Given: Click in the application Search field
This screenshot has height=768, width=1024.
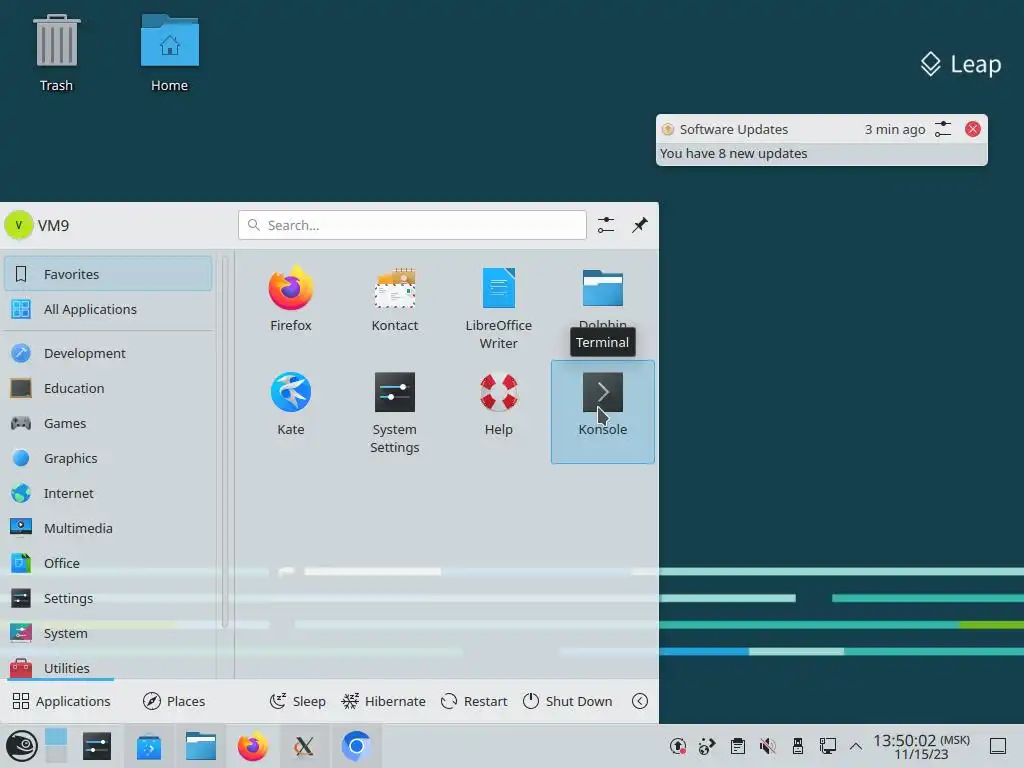Looking at the screenshot, I should (412, 225).
